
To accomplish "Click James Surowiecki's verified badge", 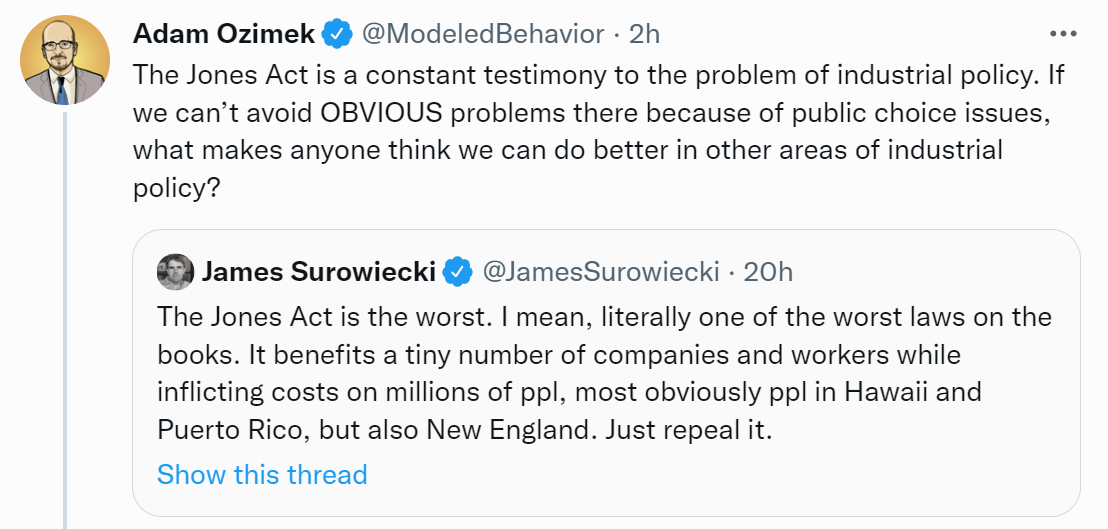I will pos(457,271).
